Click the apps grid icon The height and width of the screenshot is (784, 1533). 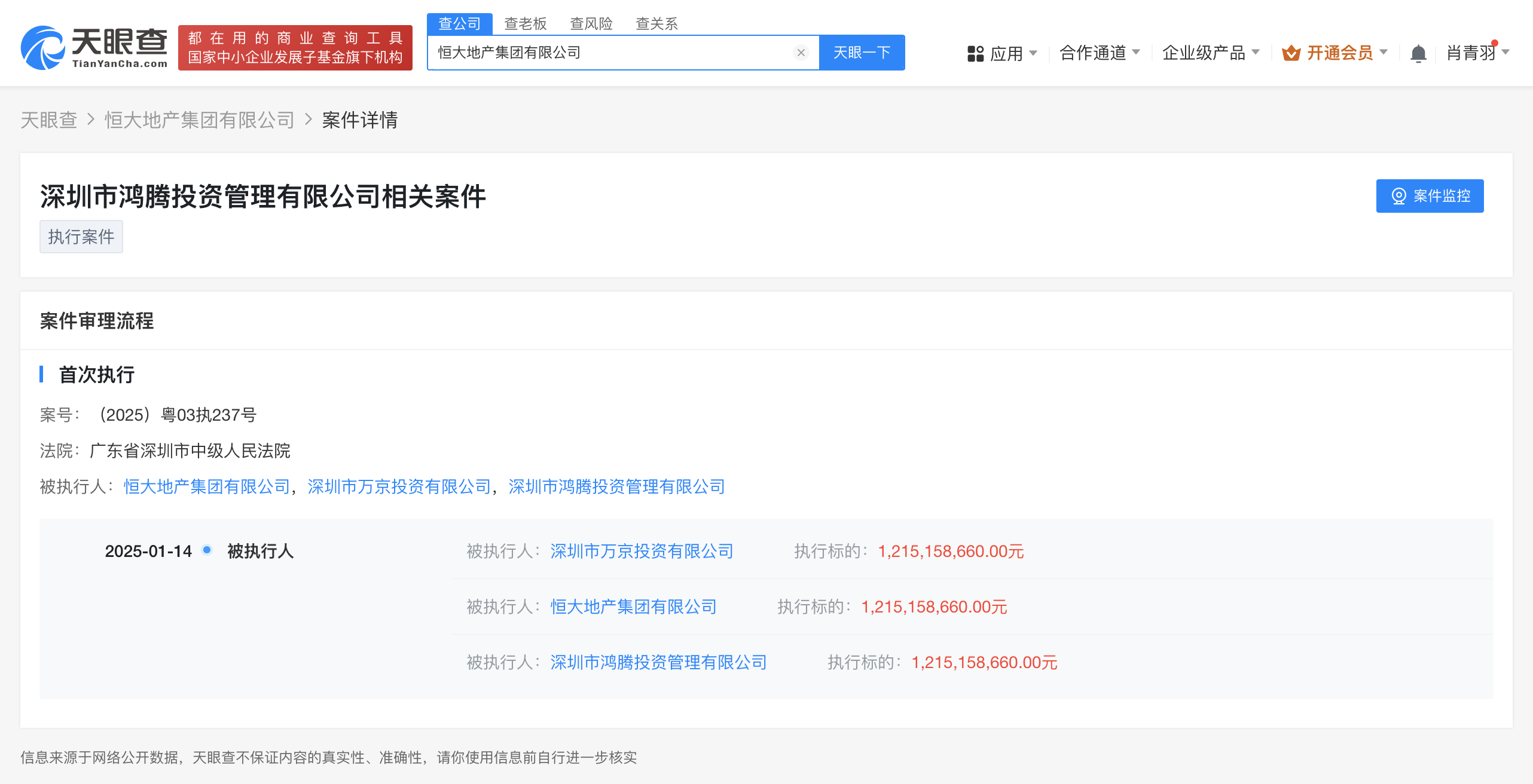coord(975,54)
